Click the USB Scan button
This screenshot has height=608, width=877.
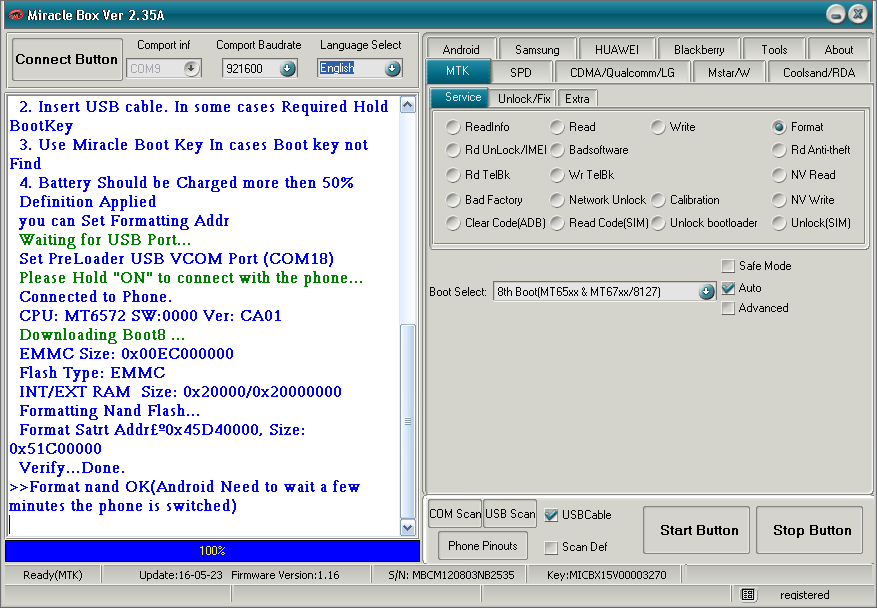pos(510,514)
